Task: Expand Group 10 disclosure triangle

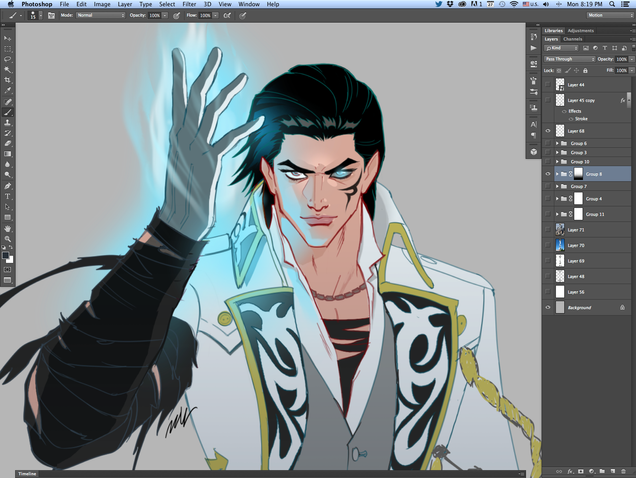Action: coord(557,161)
